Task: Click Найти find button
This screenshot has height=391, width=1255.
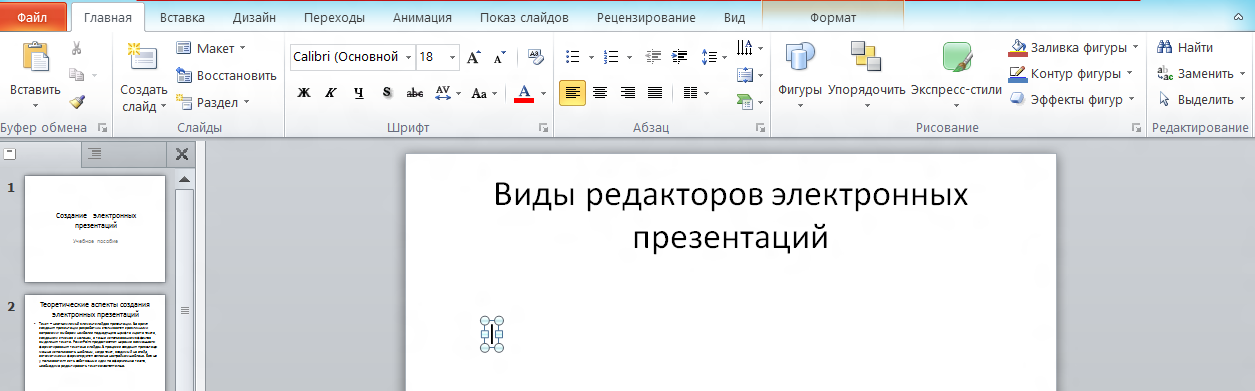Action: 1185,47
